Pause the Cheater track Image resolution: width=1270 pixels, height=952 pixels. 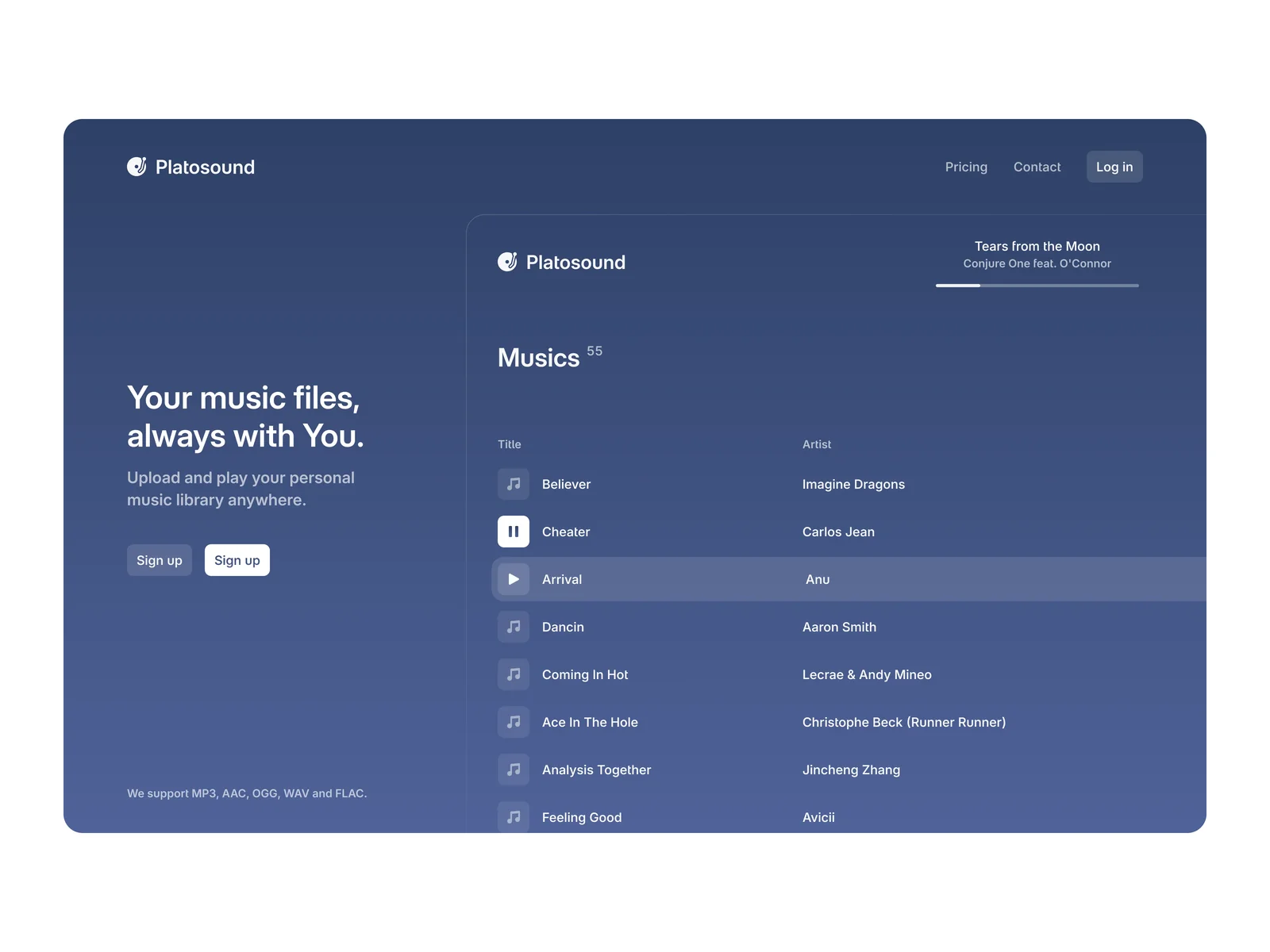click(514, 532)
